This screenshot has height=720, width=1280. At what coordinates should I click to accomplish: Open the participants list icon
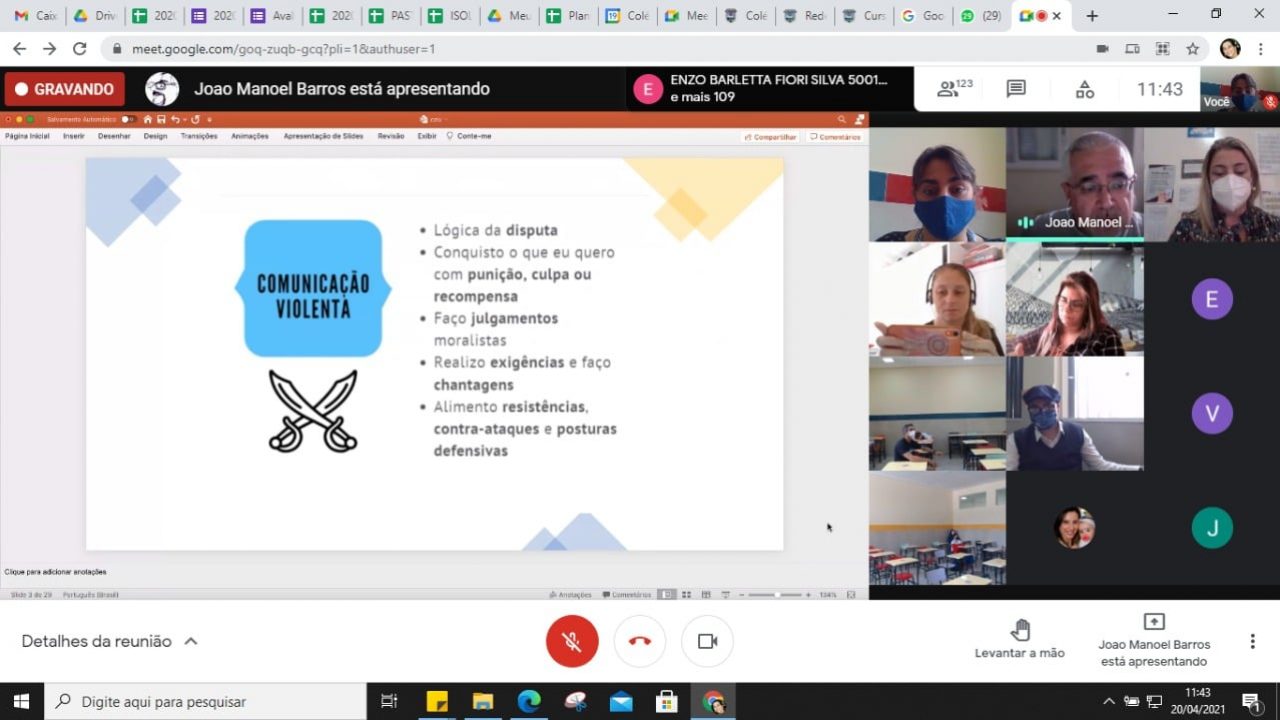(953, 89)
